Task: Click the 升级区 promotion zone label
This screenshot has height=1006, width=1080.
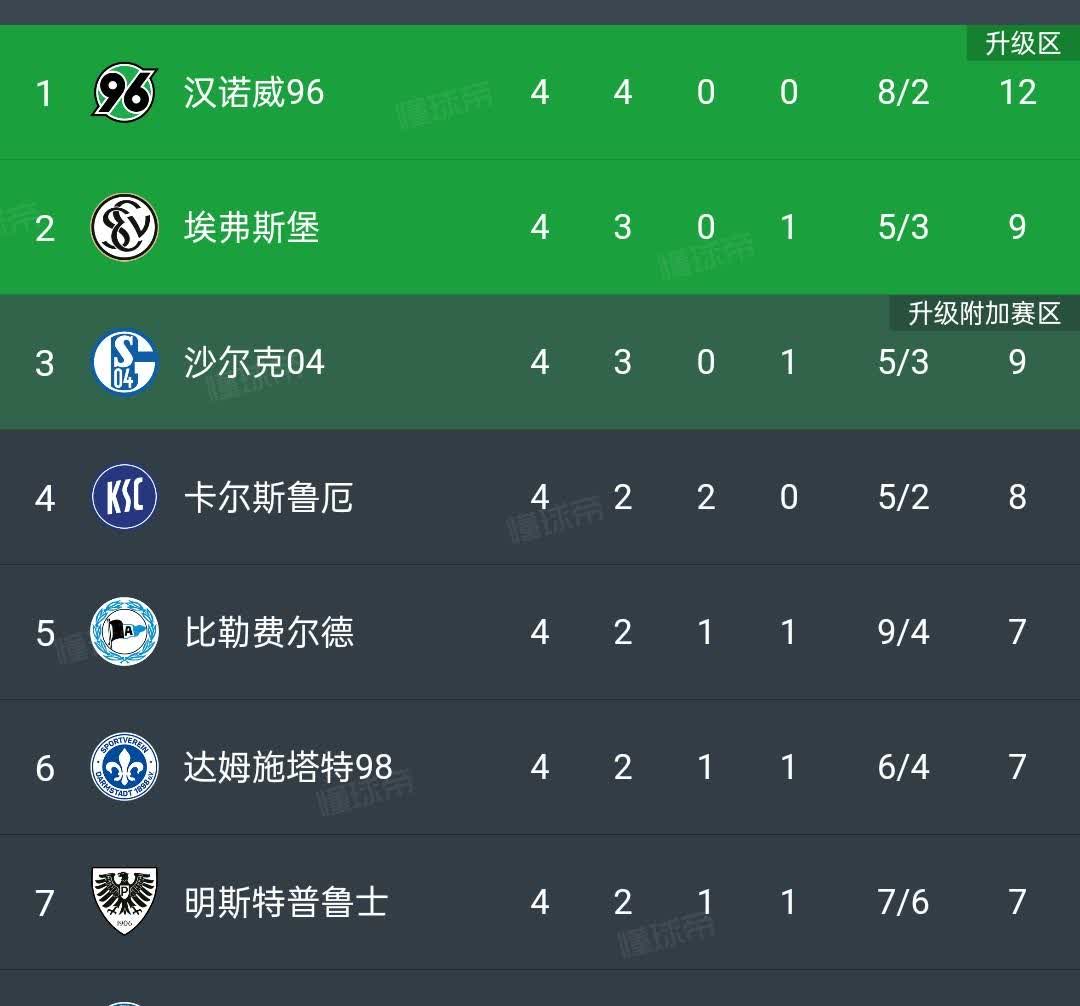Action: (1022, 44)
